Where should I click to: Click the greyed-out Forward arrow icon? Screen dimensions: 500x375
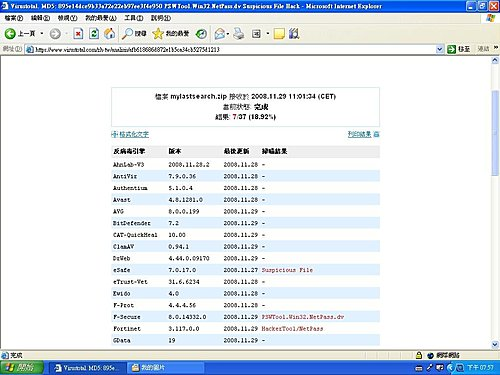55,34
